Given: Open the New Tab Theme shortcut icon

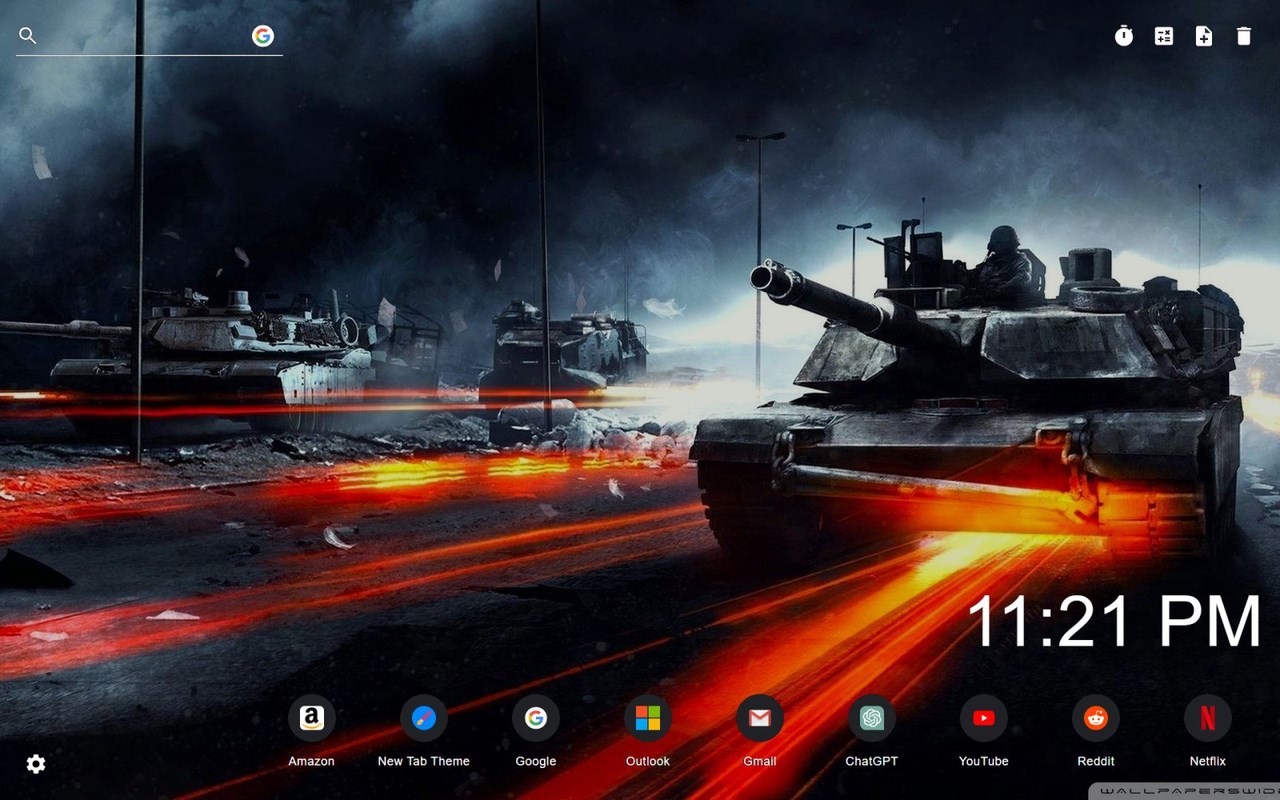Looking at the screenshot, I should click(424, 718).
